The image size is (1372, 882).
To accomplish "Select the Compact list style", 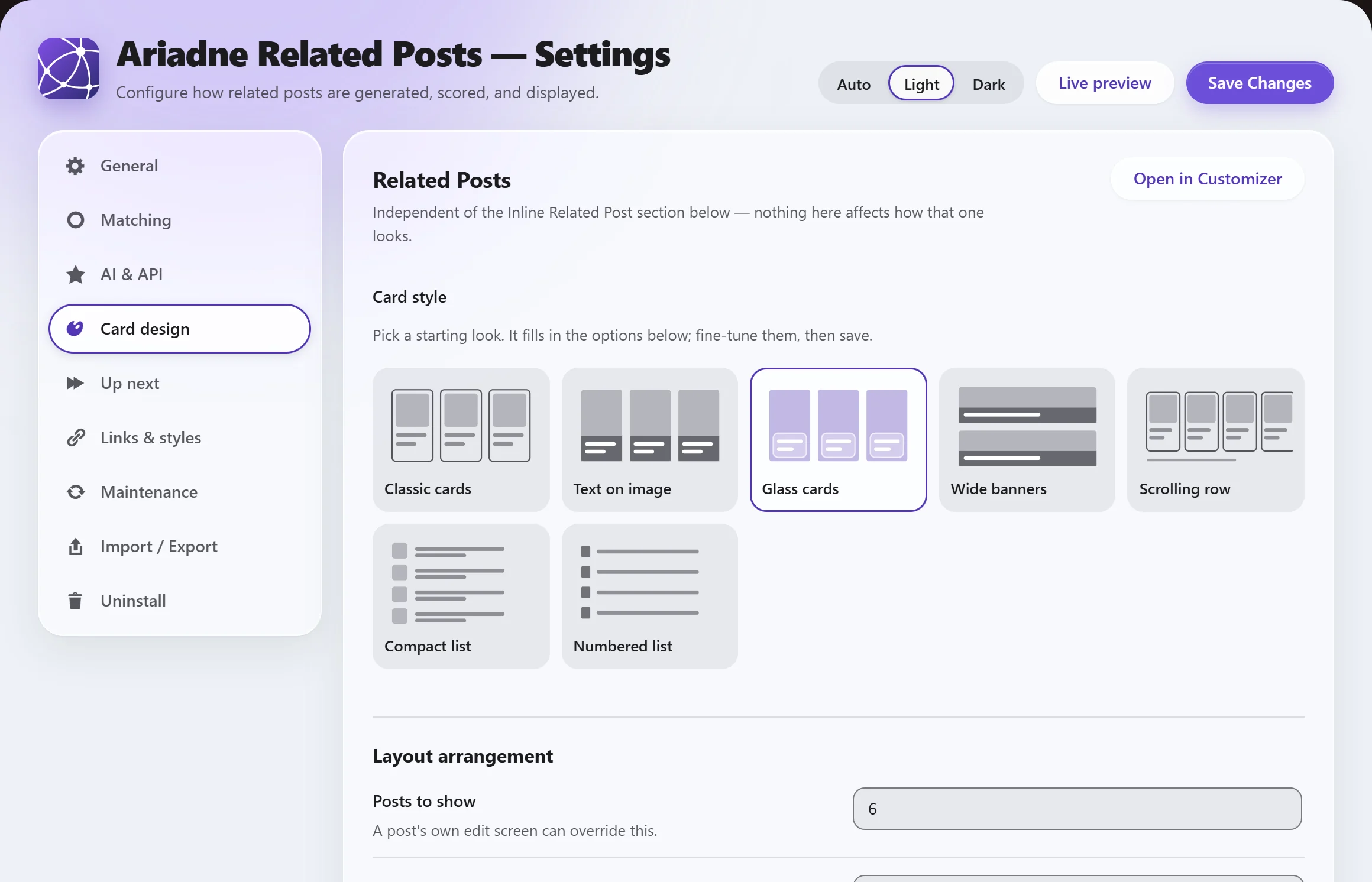I will pyautogui.click(x=461, y=596).
